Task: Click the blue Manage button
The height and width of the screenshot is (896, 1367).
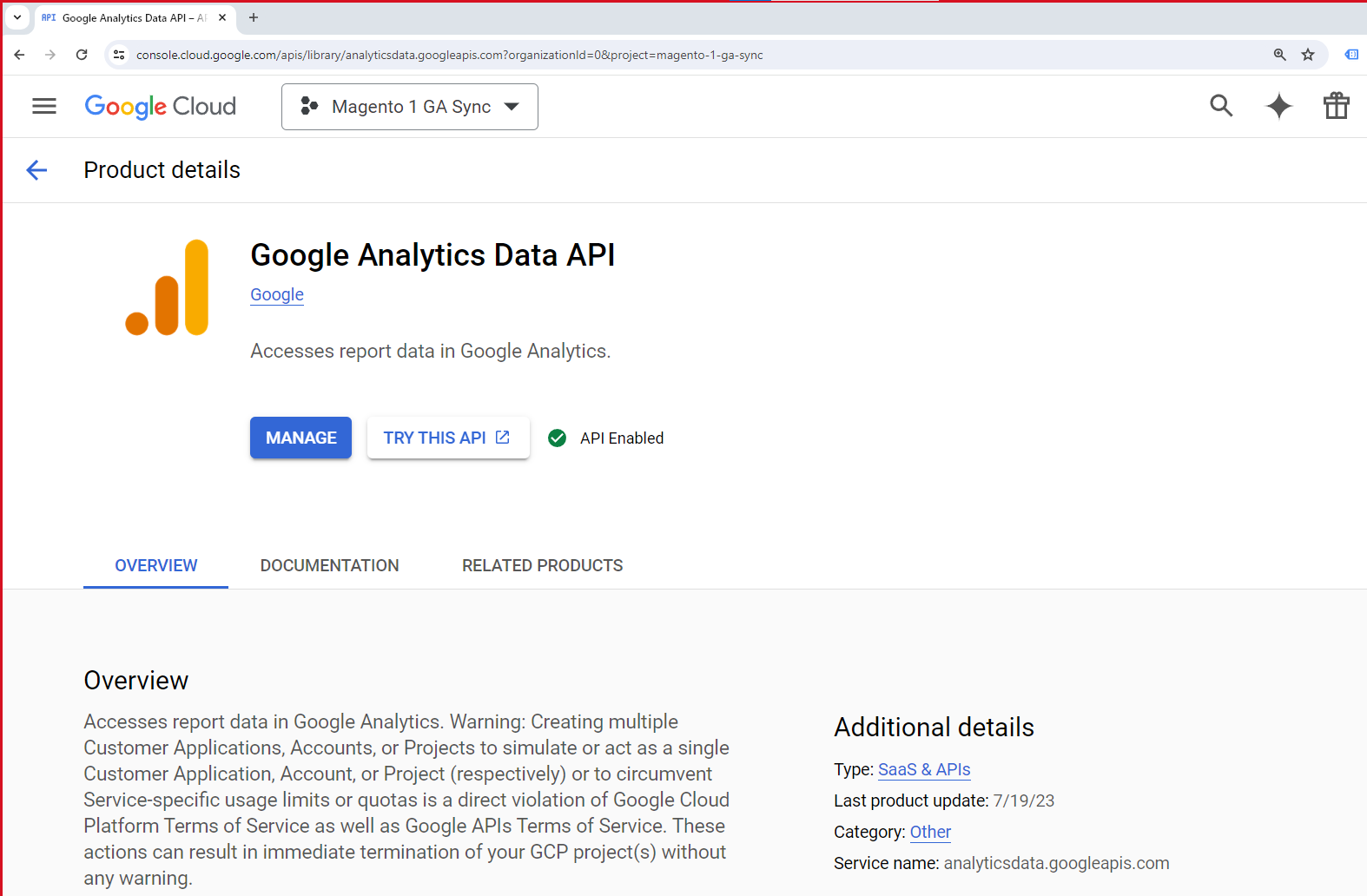Action: tap(300, 438)
